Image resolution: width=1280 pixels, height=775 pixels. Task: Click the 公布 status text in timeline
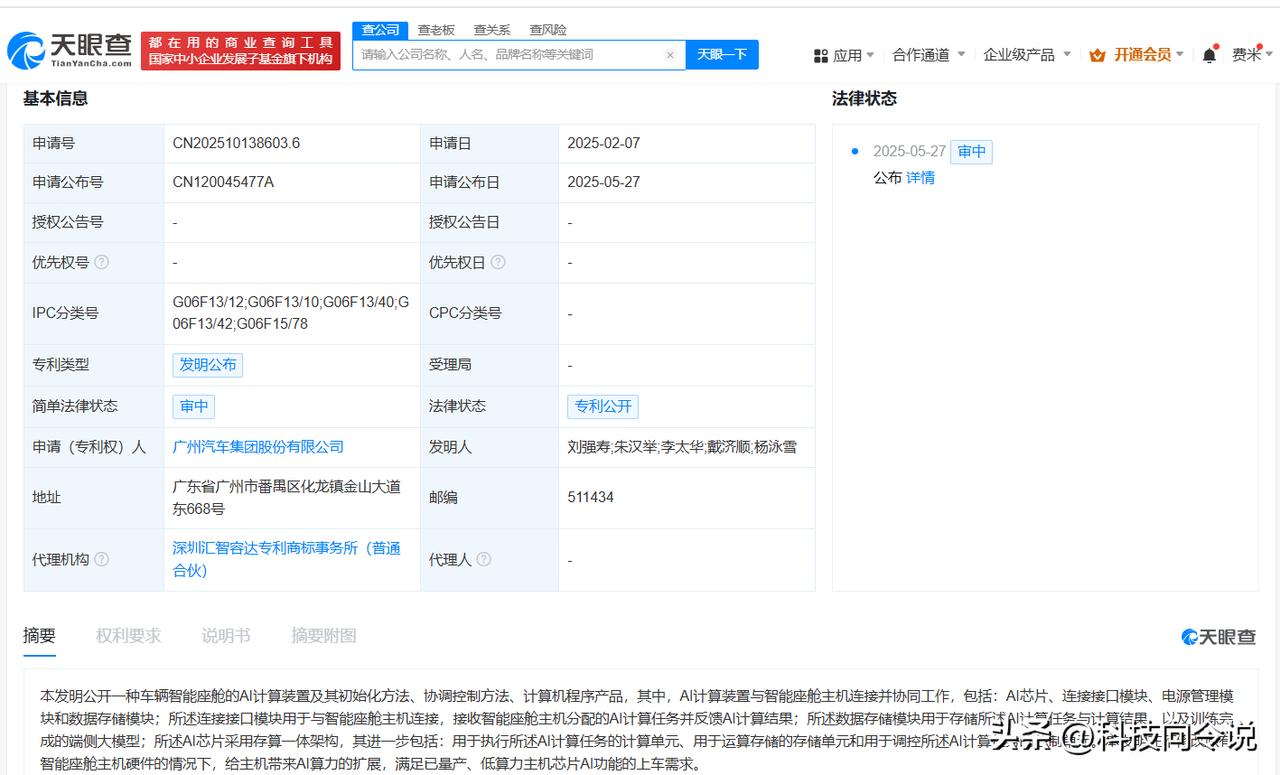coord(887,178)
